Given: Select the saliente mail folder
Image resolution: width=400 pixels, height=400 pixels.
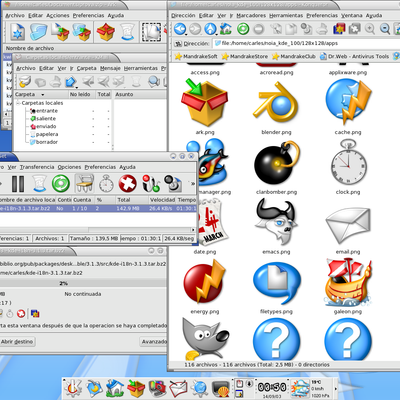Looking at the screenshot, I should tap(43, 119).
